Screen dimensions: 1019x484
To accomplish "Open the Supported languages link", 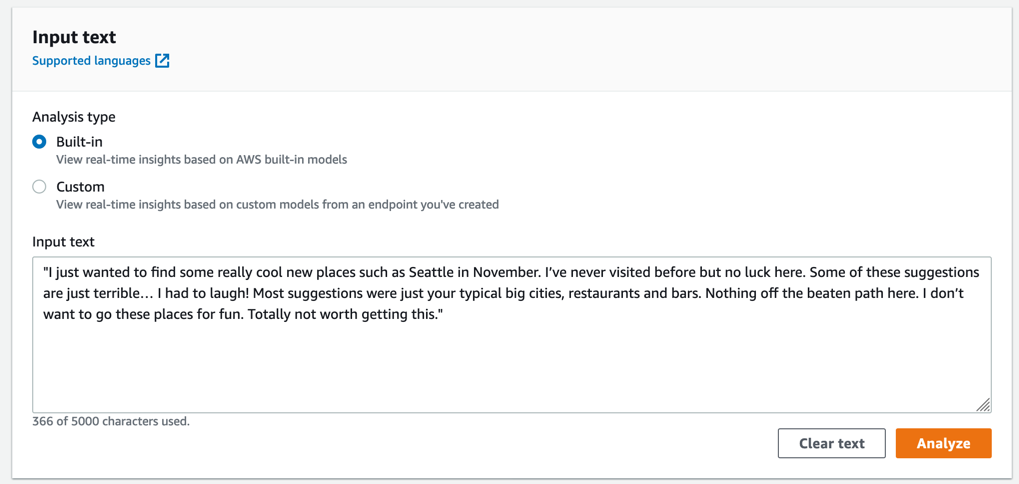I will click(x=91, y=61).
